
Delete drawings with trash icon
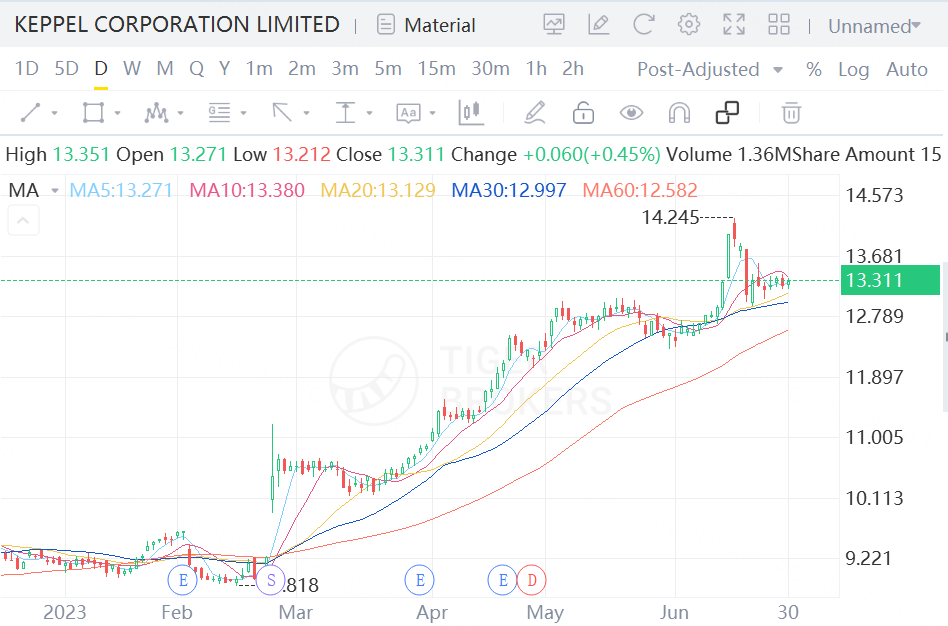pyautogui.click(x=791, y=112)
